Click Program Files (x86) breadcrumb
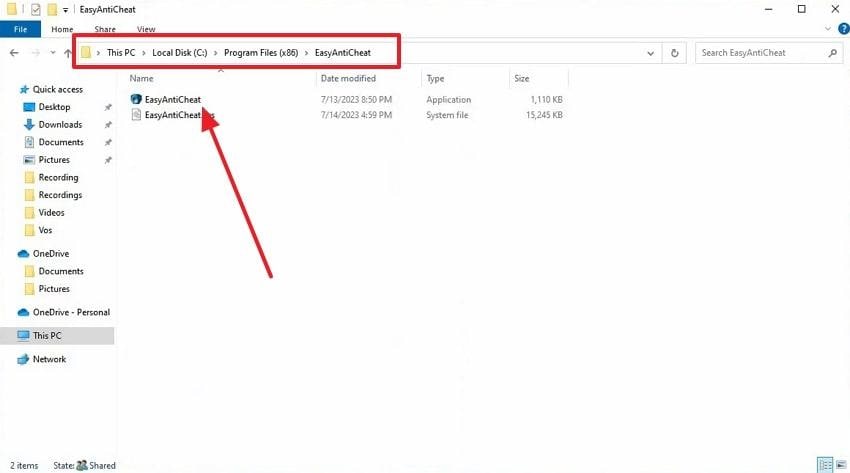850x473 pixels. (261, 53)
